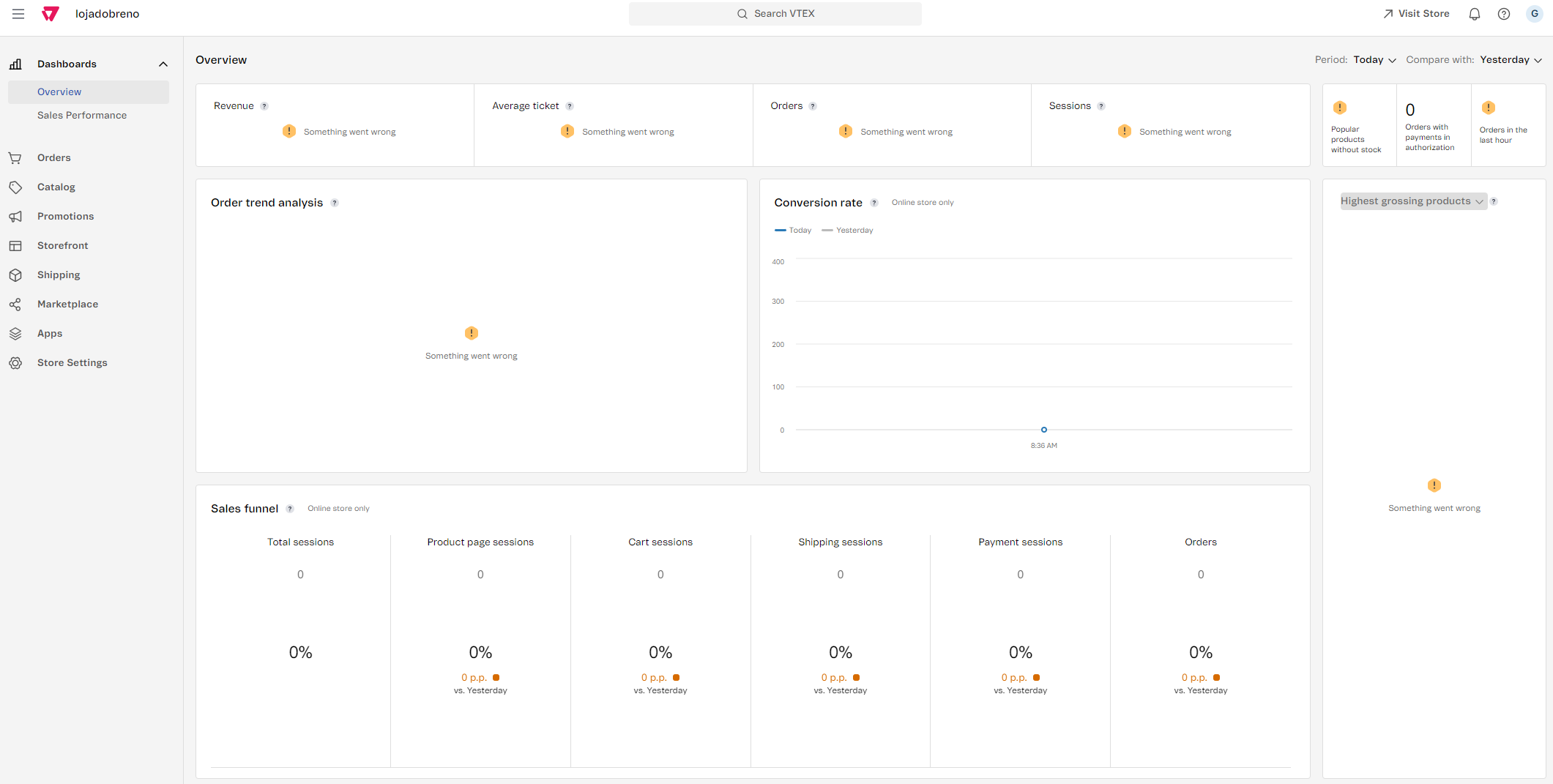
Task: Toggle the Yesterday series in chart legend
Action: [848, 231]
